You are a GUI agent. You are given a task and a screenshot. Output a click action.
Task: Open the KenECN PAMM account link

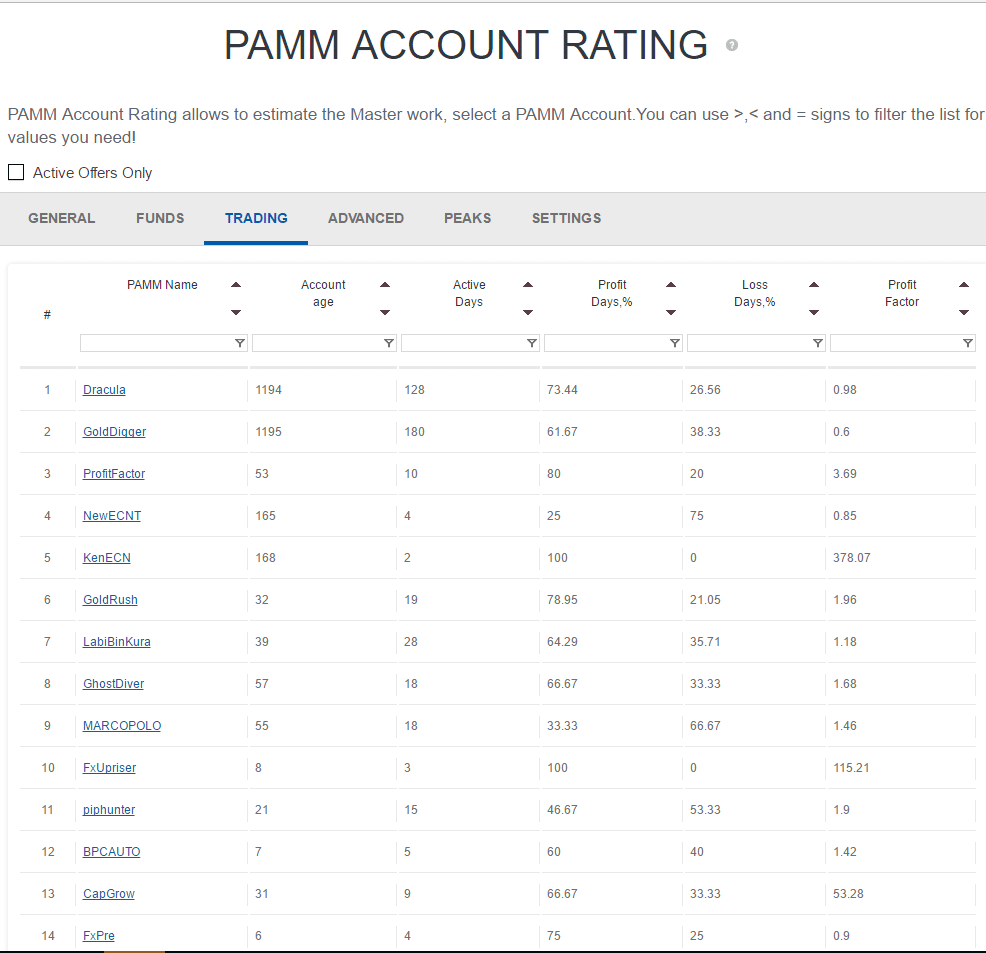point(106,558)
